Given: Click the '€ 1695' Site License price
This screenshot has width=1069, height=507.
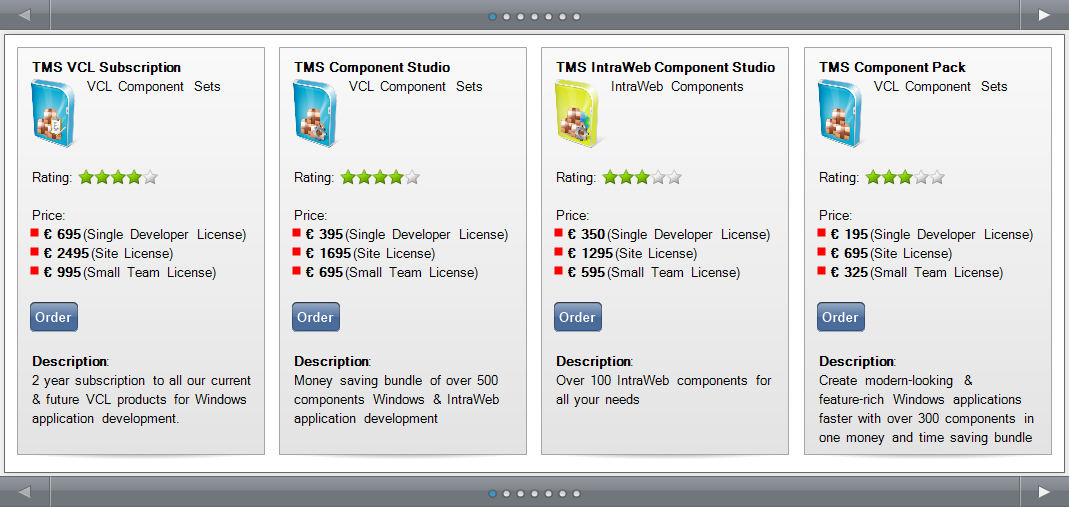Looking at the screenshot, I should click(328, 254).
